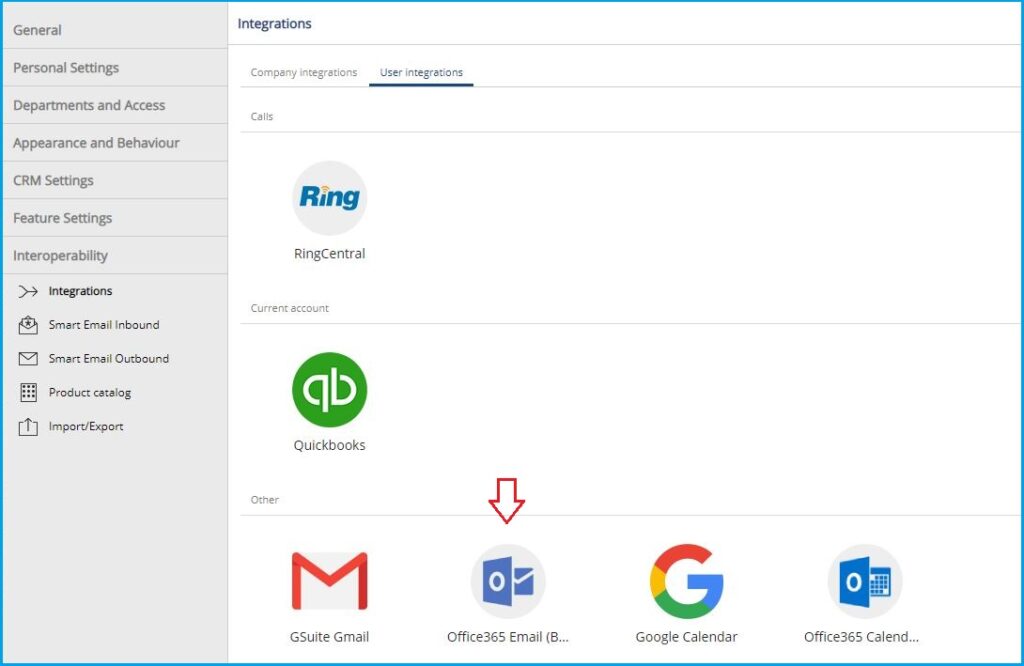Open Smart Email Inbound settings
The image size is (1024, 666).
(x=104, y=325)
